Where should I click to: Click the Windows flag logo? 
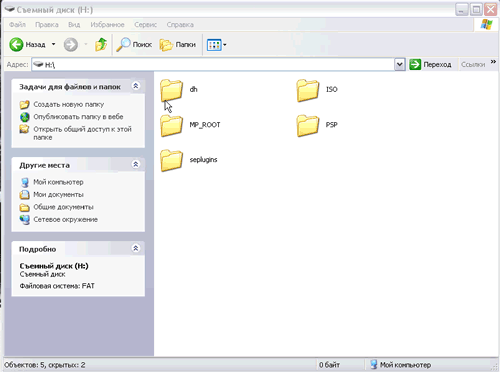point(487,24)
